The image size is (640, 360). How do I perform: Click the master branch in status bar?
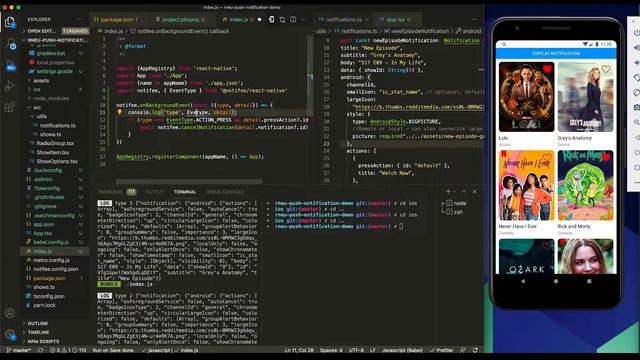tap(19, 350)
